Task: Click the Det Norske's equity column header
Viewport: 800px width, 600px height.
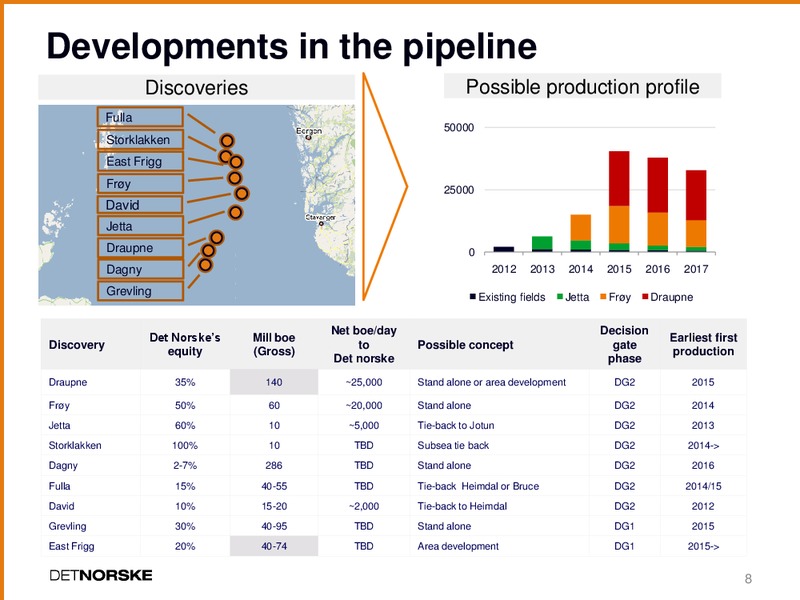Action: [x=185, y=344]
